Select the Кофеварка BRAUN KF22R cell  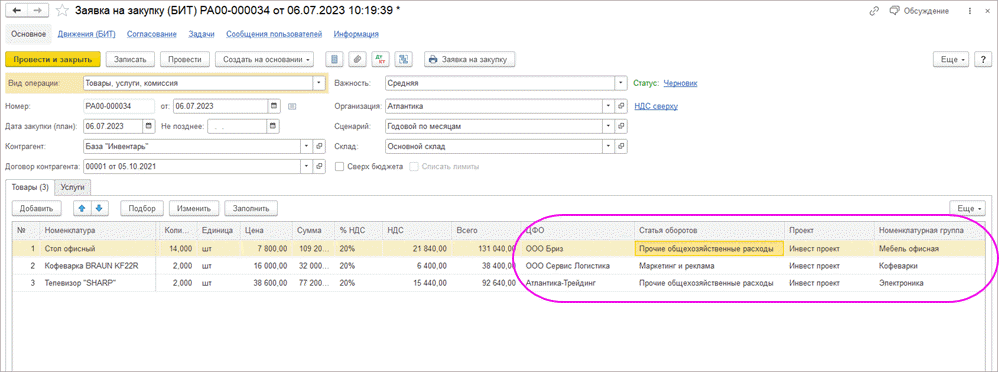click(x=98, y=266)
